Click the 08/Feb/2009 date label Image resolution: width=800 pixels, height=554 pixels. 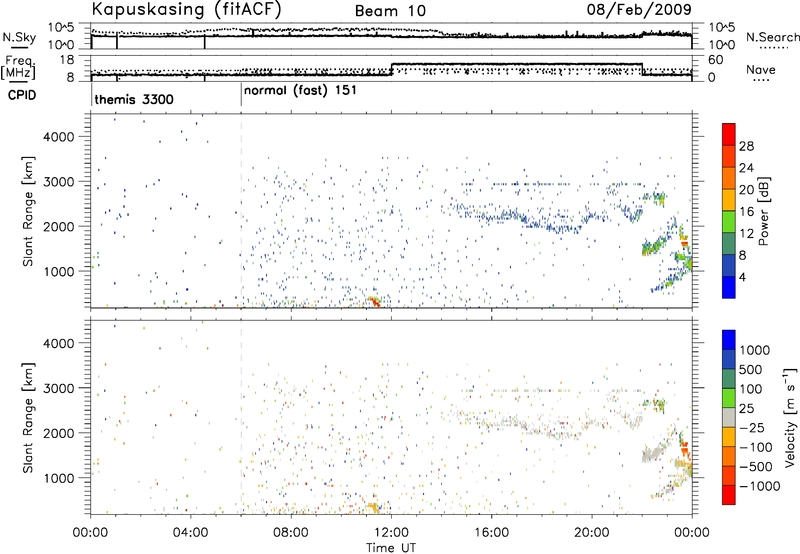639,9
